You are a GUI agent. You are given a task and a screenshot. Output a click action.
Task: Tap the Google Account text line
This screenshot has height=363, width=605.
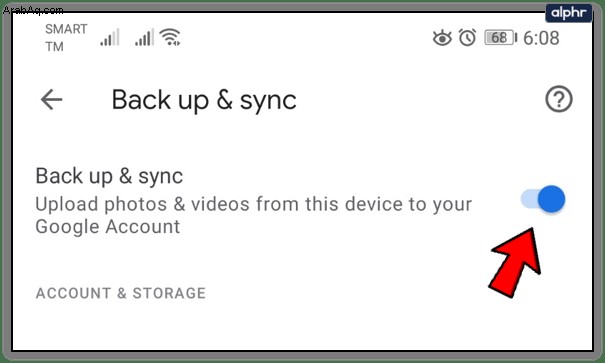pyautogui.click(x=108, y=226)
